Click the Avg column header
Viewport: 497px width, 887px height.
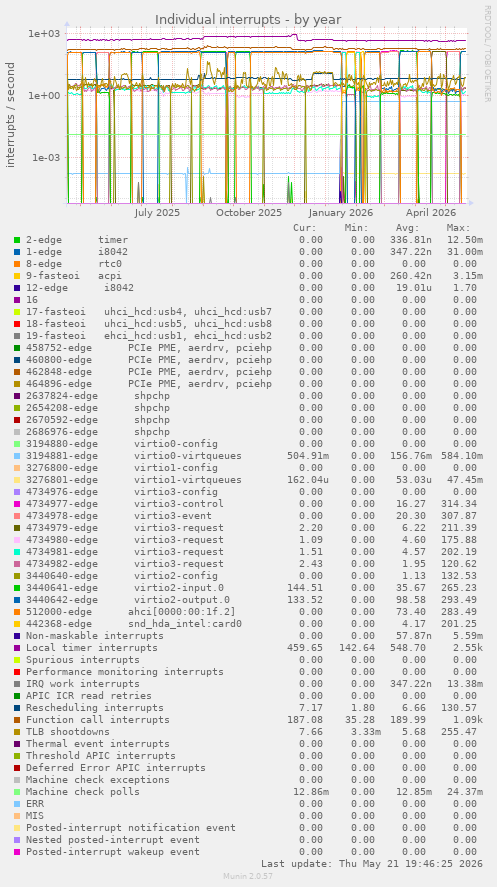point(409,228)
